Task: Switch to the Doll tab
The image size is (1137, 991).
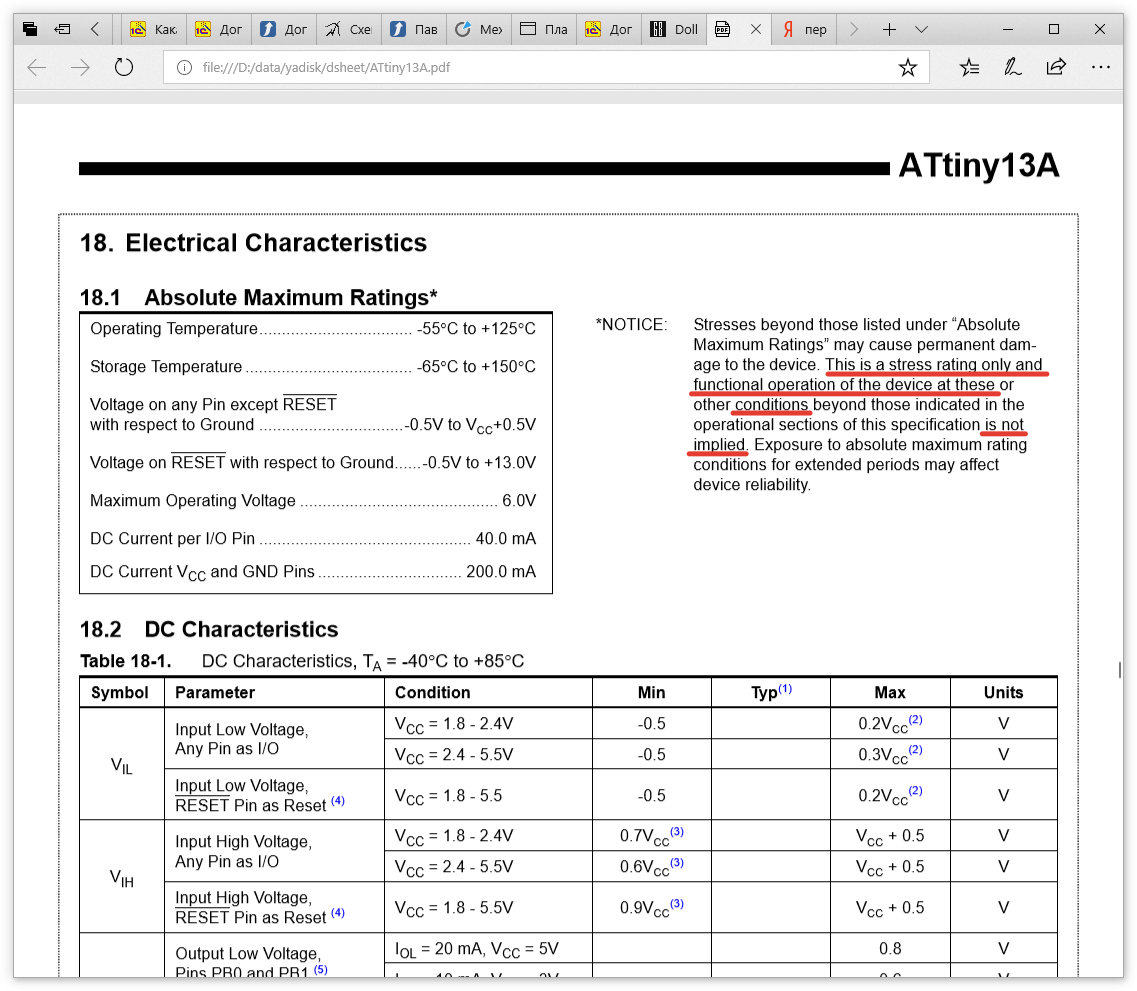Action: 674,29
